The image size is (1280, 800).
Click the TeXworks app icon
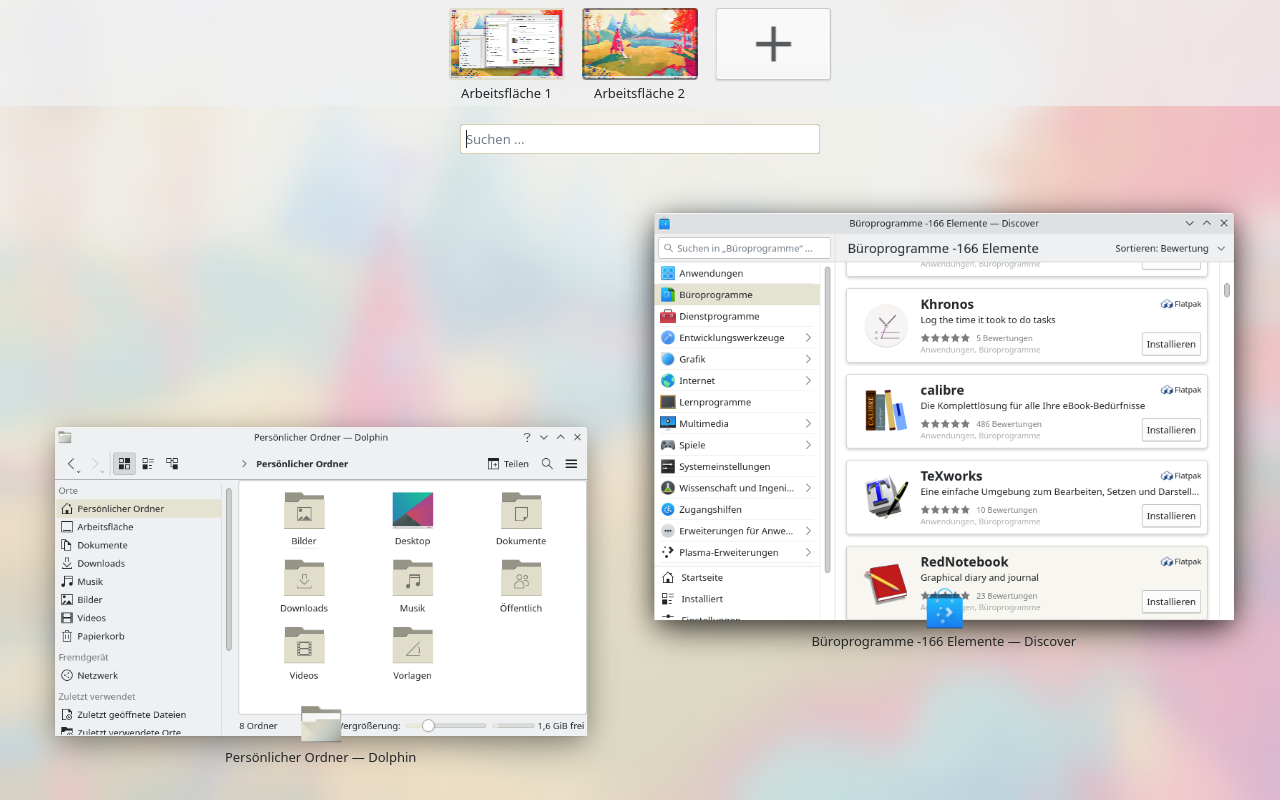[x=886, y=497]
